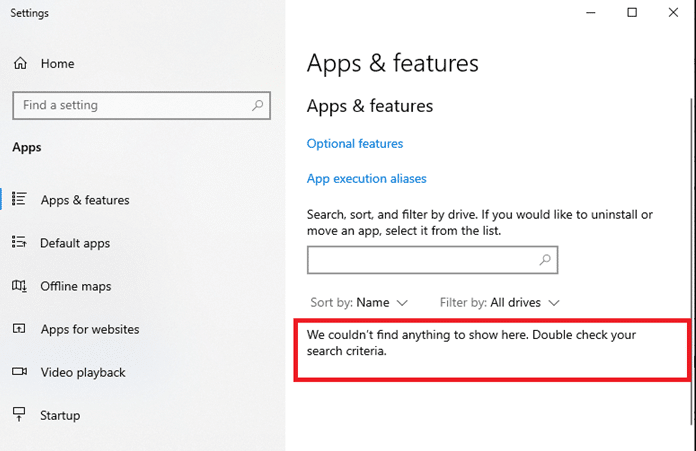Click the Offline maps icon

(19, 286)
